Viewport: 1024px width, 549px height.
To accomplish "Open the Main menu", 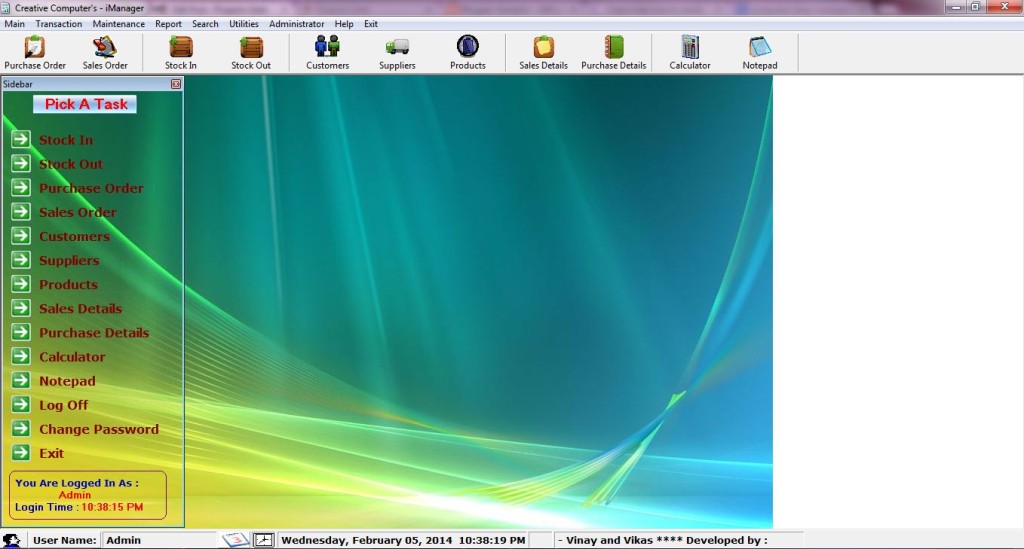I will [x=14, y=24].
